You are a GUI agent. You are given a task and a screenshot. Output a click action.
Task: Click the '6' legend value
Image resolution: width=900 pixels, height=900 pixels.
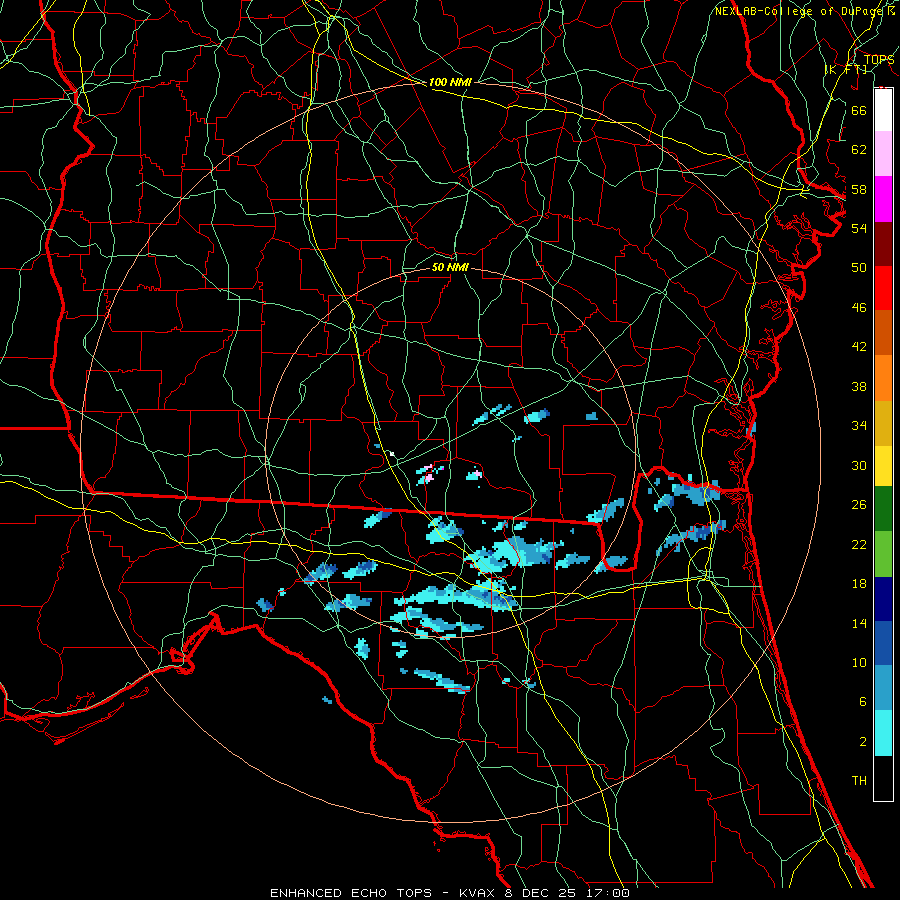coord(863,702)
